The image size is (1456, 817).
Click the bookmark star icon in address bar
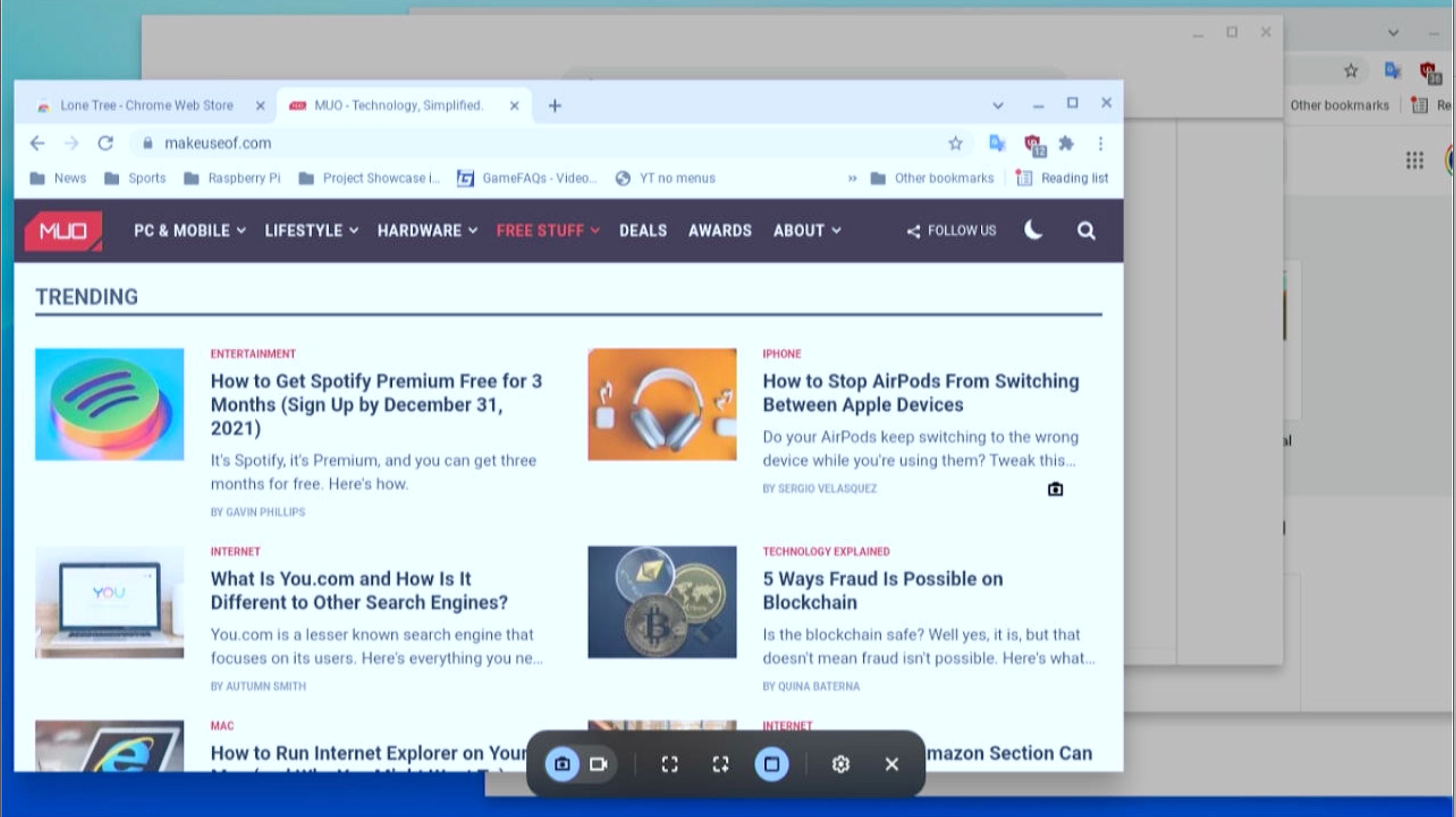(955, 143)
